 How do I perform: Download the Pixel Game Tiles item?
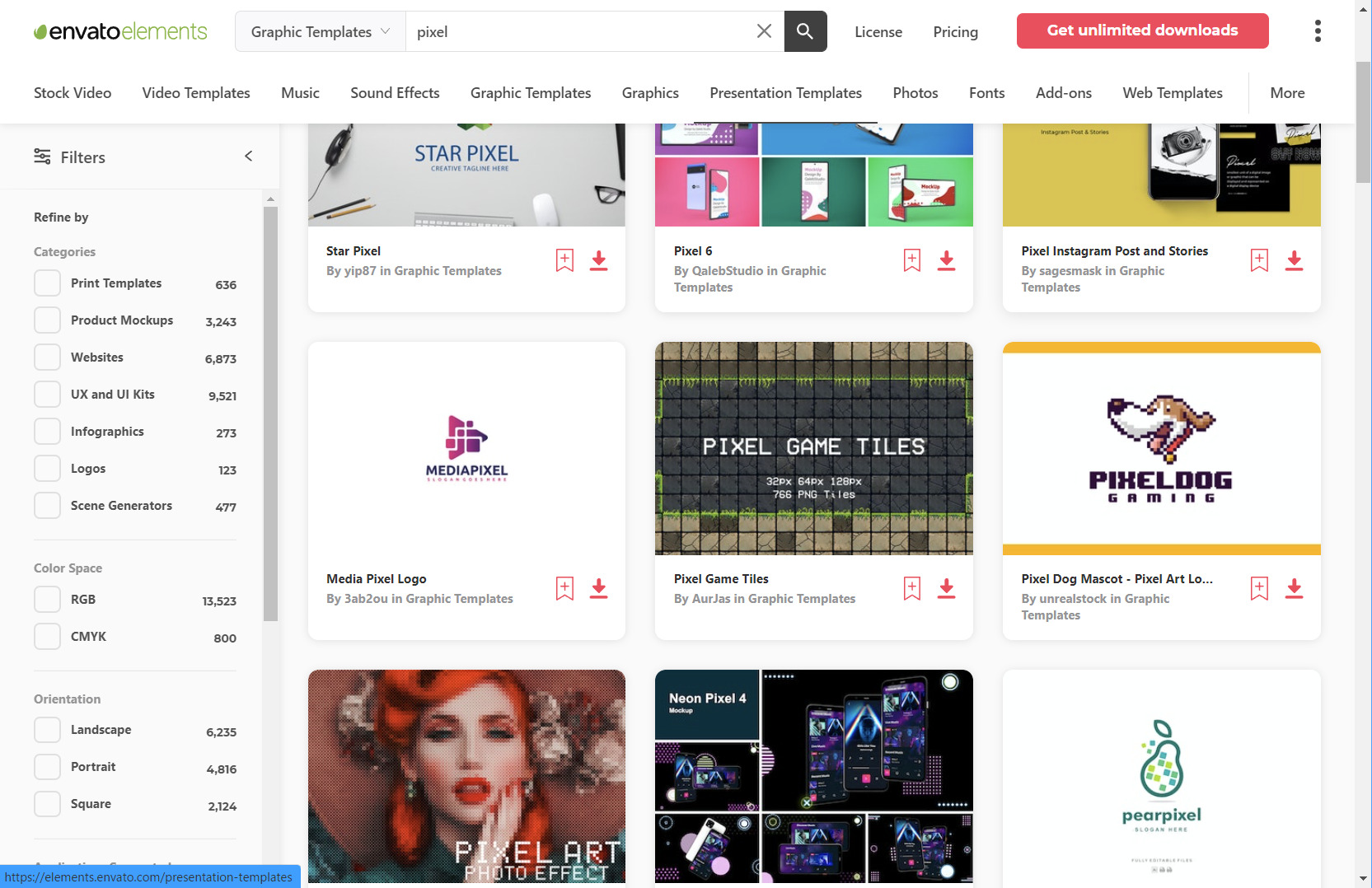(947, 588)
